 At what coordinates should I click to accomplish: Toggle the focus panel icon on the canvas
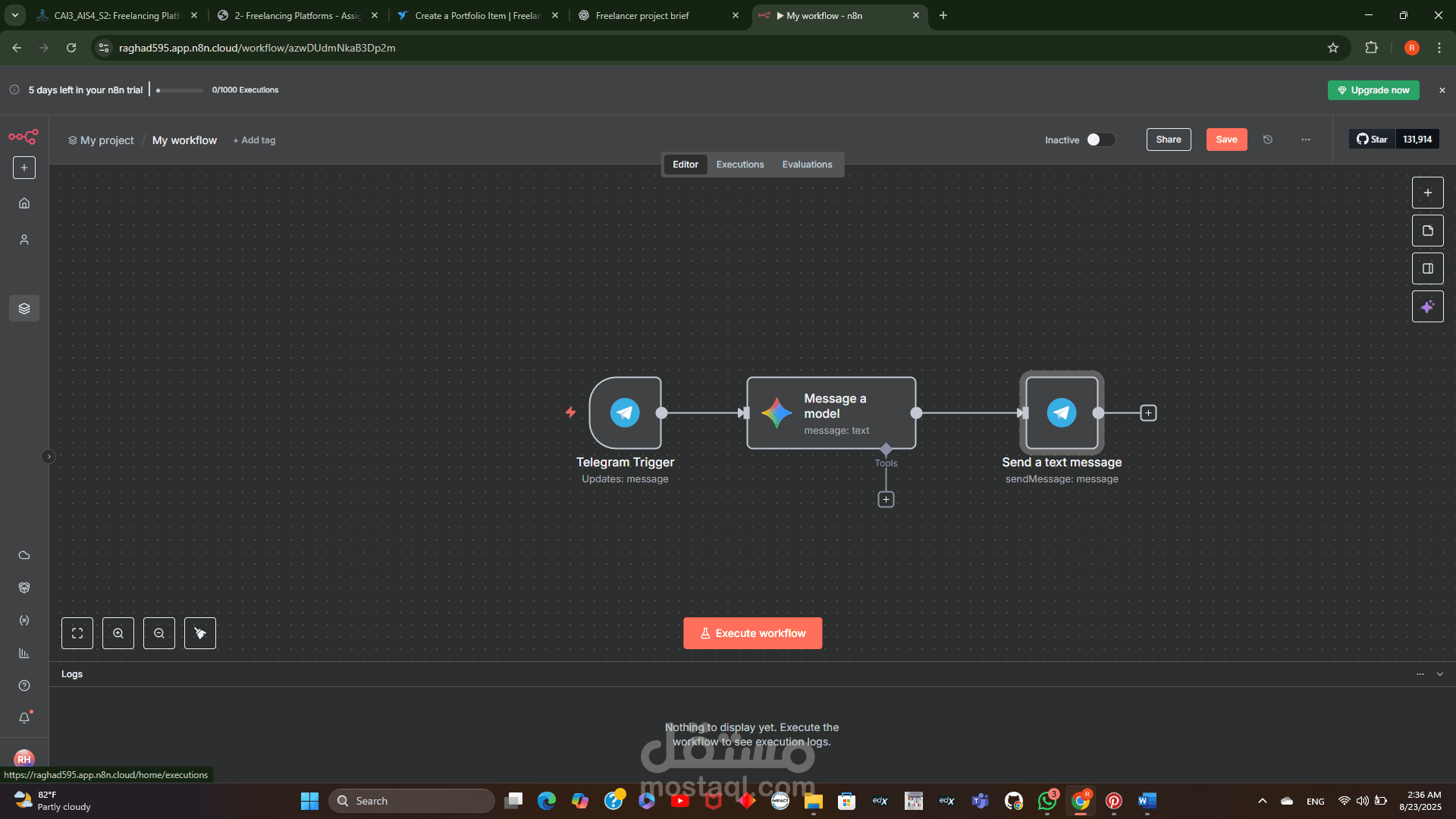click(x=1427, y=268)
